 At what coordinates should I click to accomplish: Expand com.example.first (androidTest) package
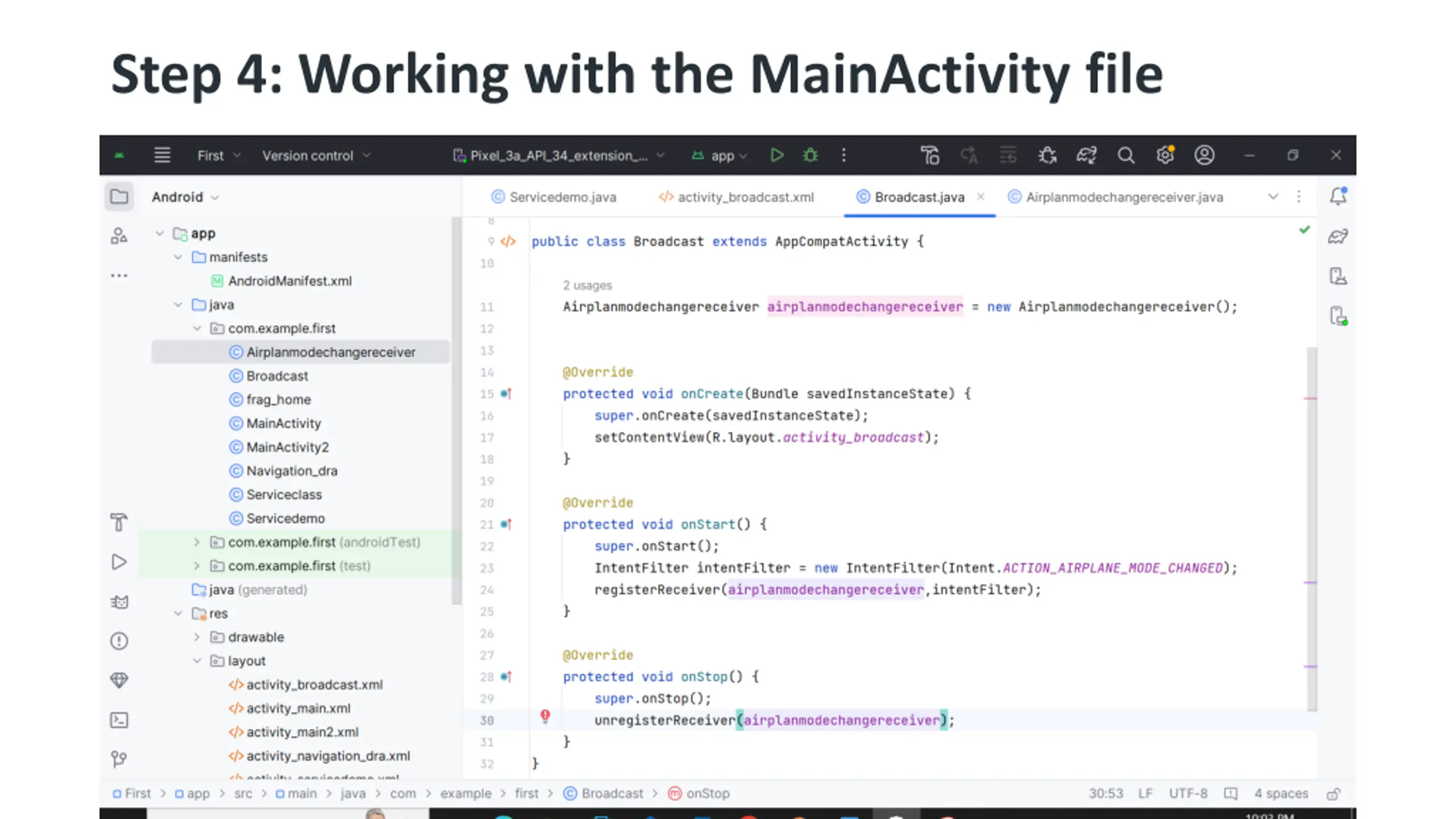tap(197, 542)
